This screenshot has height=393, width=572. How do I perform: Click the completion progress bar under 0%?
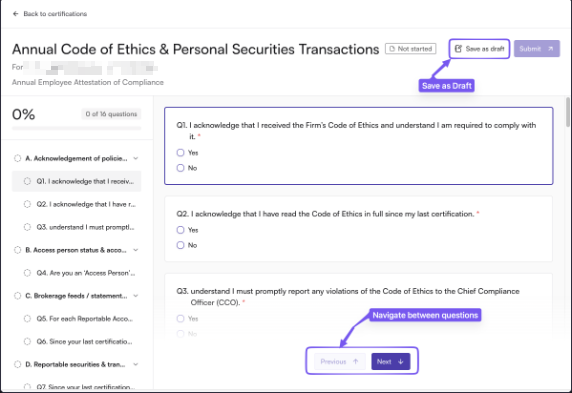[77, 128]
